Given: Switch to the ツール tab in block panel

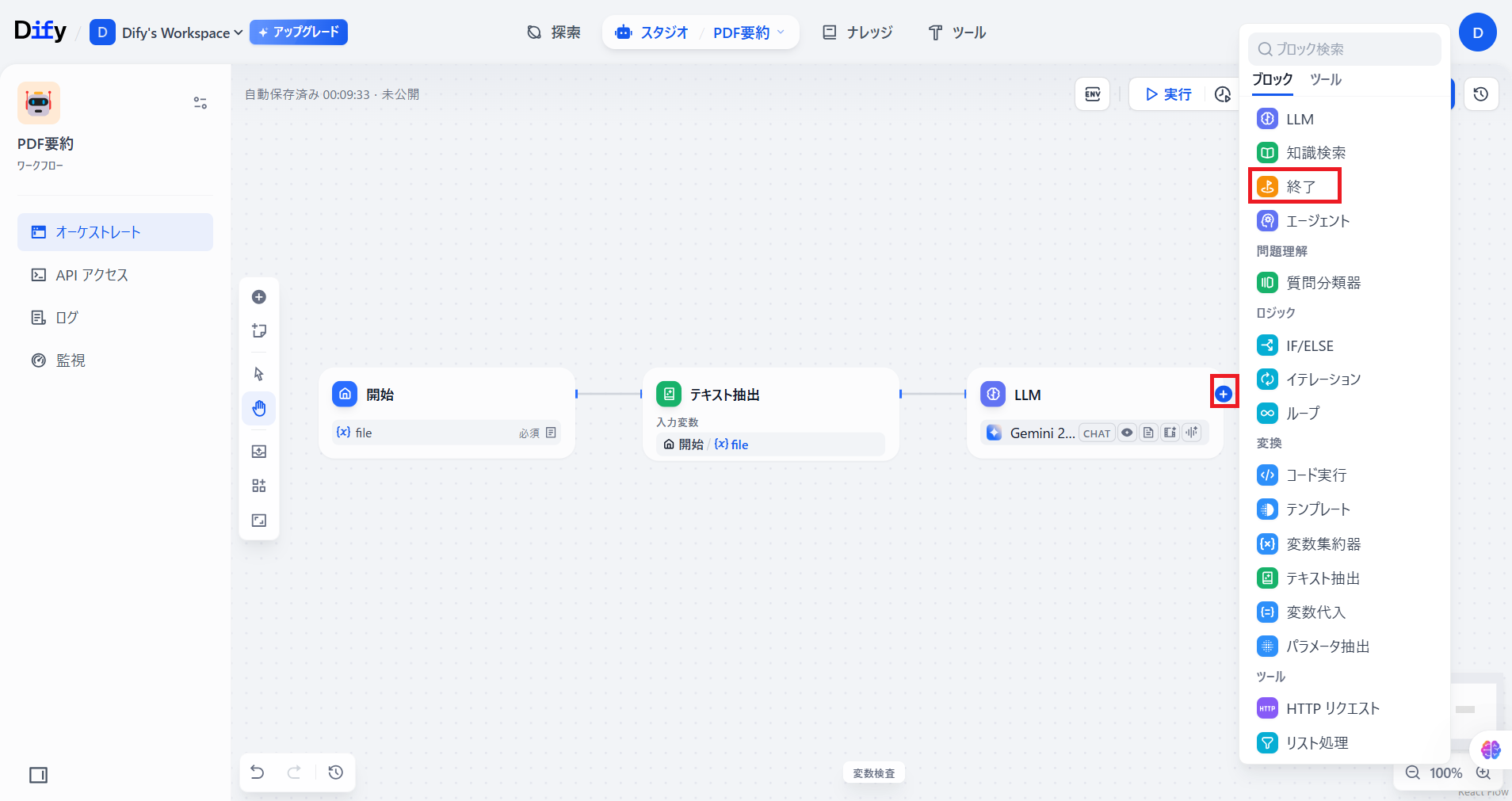Looking at the screenshot, I should pos(1325,79).
